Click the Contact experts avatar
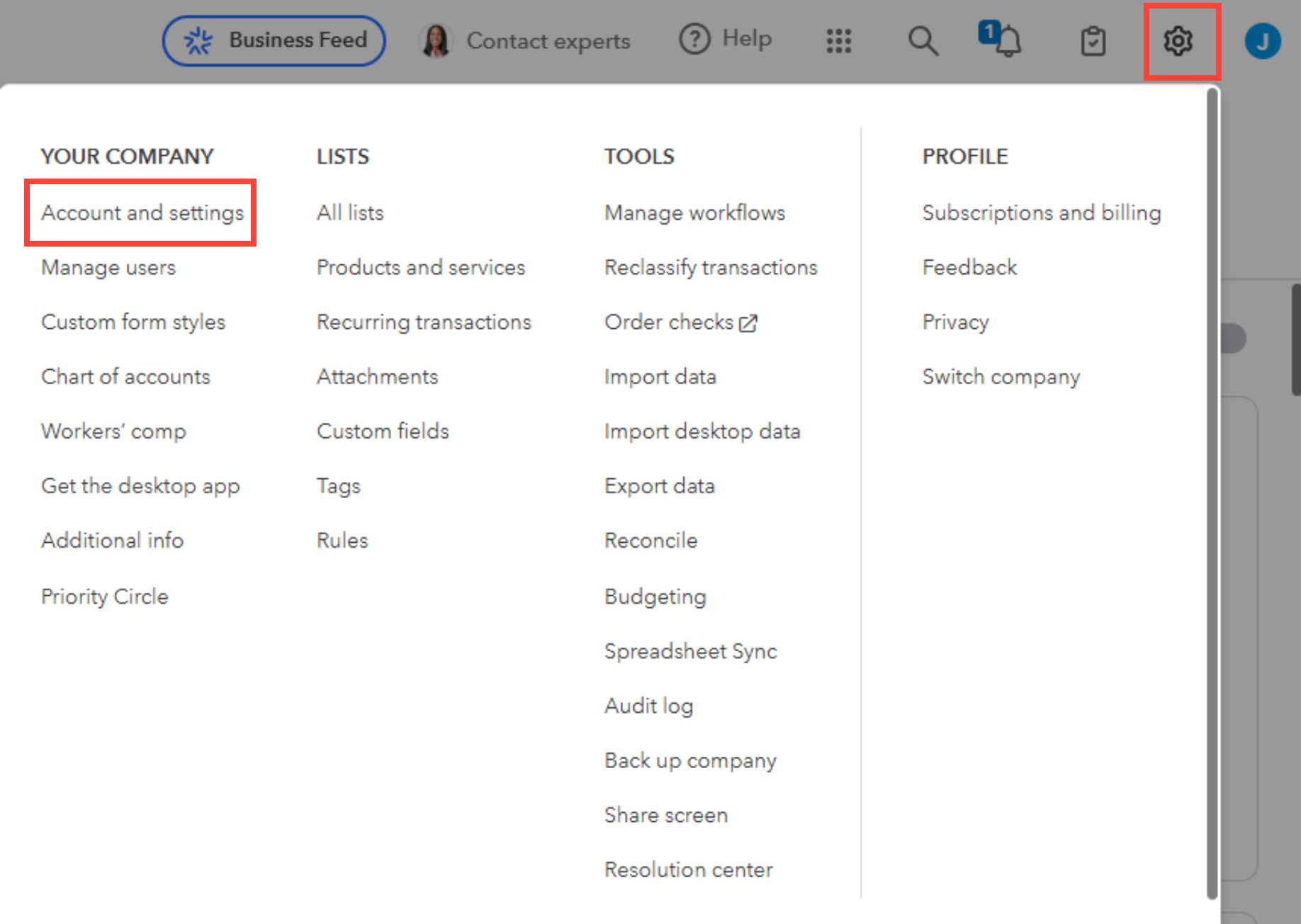Screen dimensions: 1301x924 [437, 41]
